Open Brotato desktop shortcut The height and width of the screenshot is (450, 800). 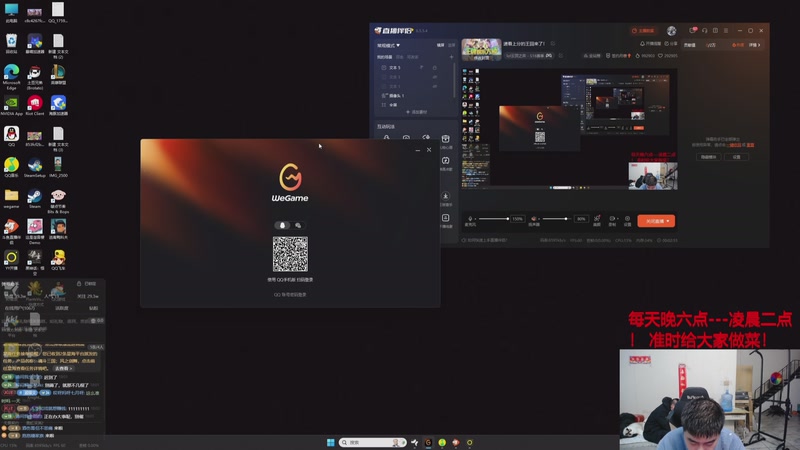[35, 77]
